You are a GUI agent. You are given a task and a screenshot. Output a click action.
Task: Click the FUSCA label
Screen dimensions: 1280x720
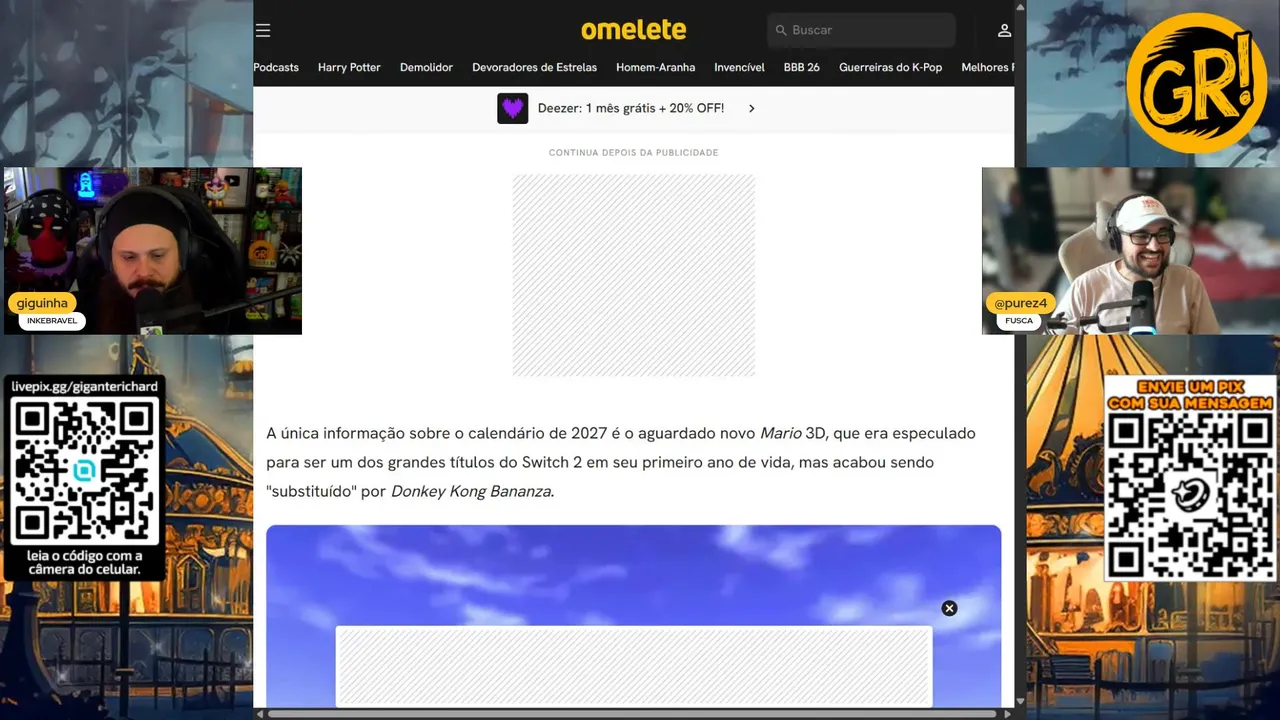click(1019, 321)
